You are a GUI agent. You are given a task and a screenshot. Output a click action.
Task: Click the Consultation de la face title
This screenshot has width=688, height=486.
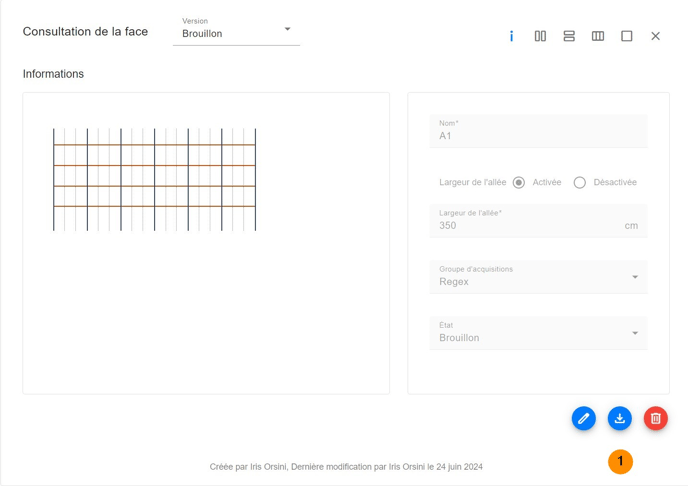coord(85,32)
